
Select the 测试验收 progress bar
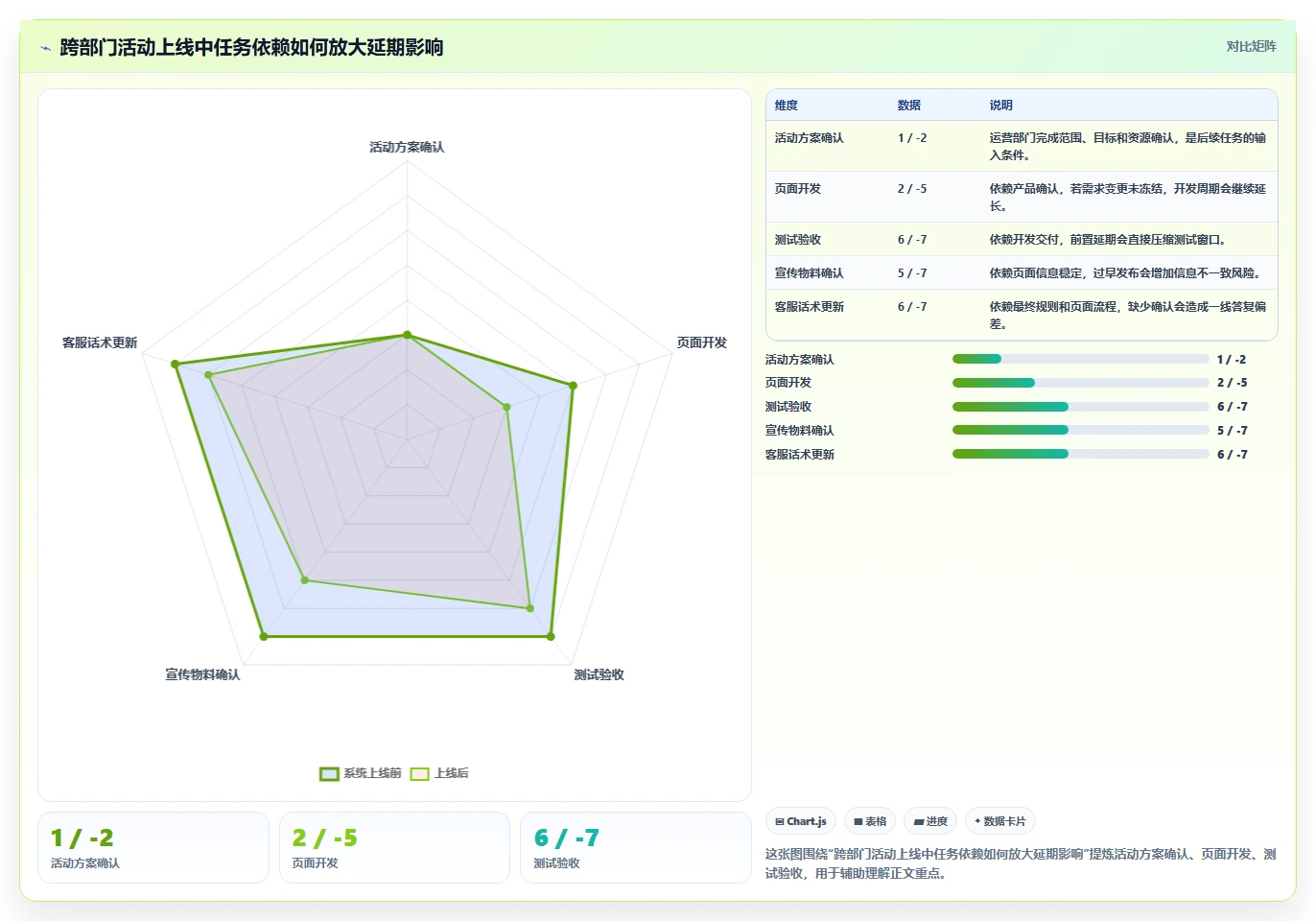(1080, 407)
